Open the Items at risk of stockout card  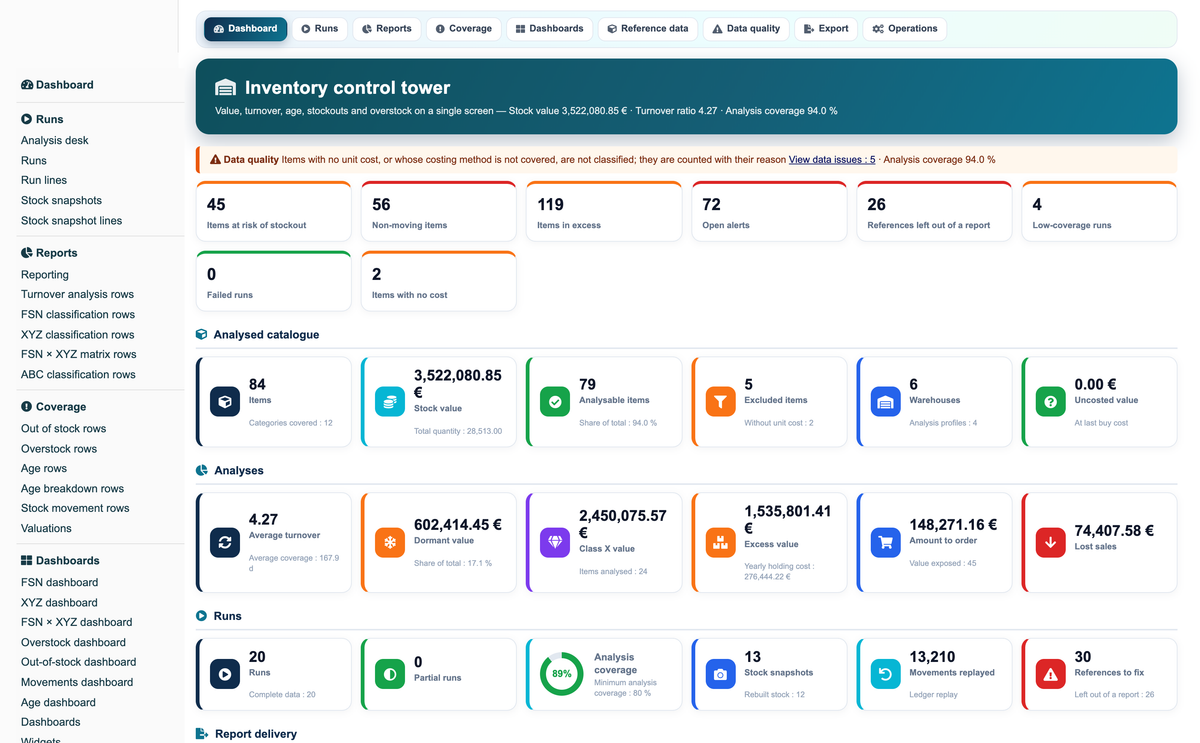273,211
